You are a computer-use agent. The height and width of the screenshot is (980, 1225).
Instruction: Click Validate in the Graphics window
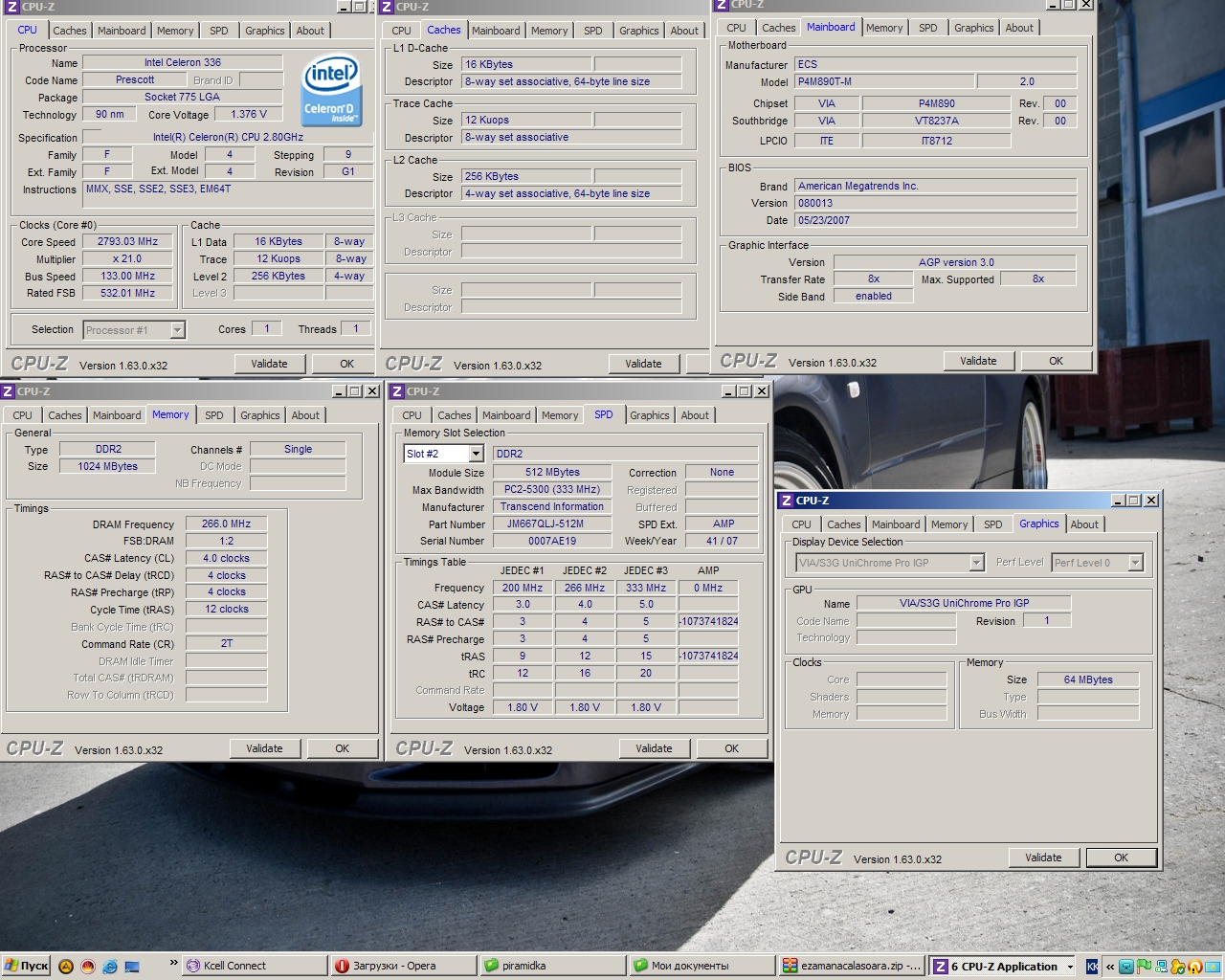click(x=1043, y=857)
